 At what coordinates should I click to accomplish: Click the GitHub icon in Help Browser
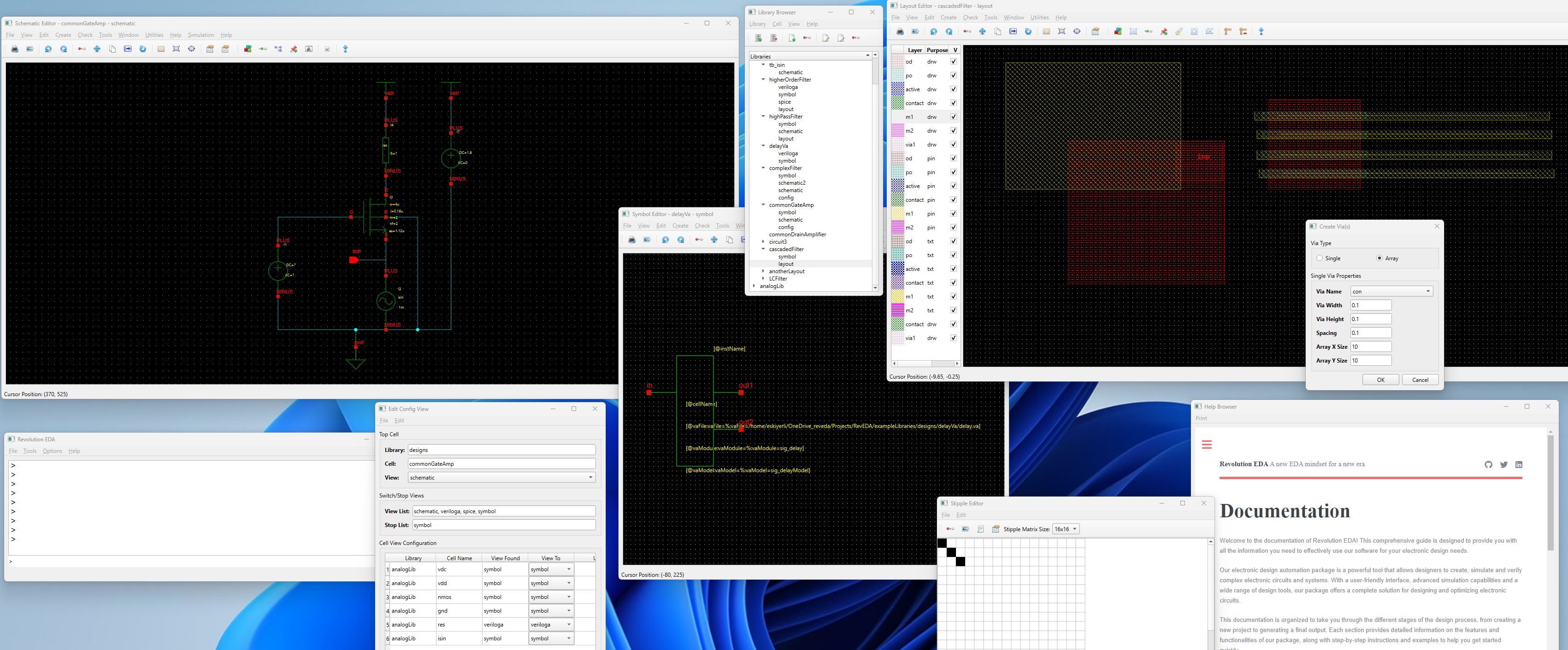tap(1488, 464)
